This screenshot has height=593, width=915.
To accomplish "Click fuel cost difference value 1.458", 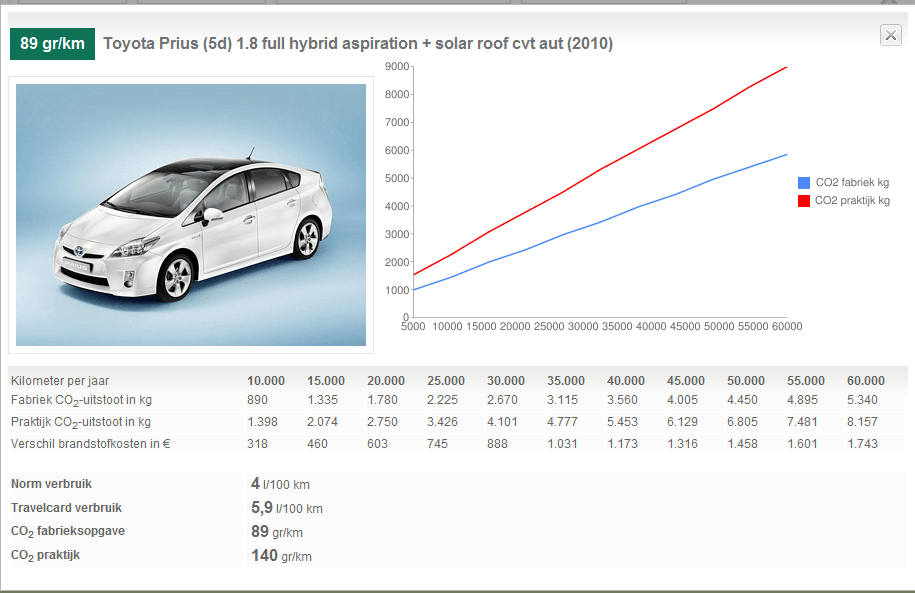I will coord(742,444).
